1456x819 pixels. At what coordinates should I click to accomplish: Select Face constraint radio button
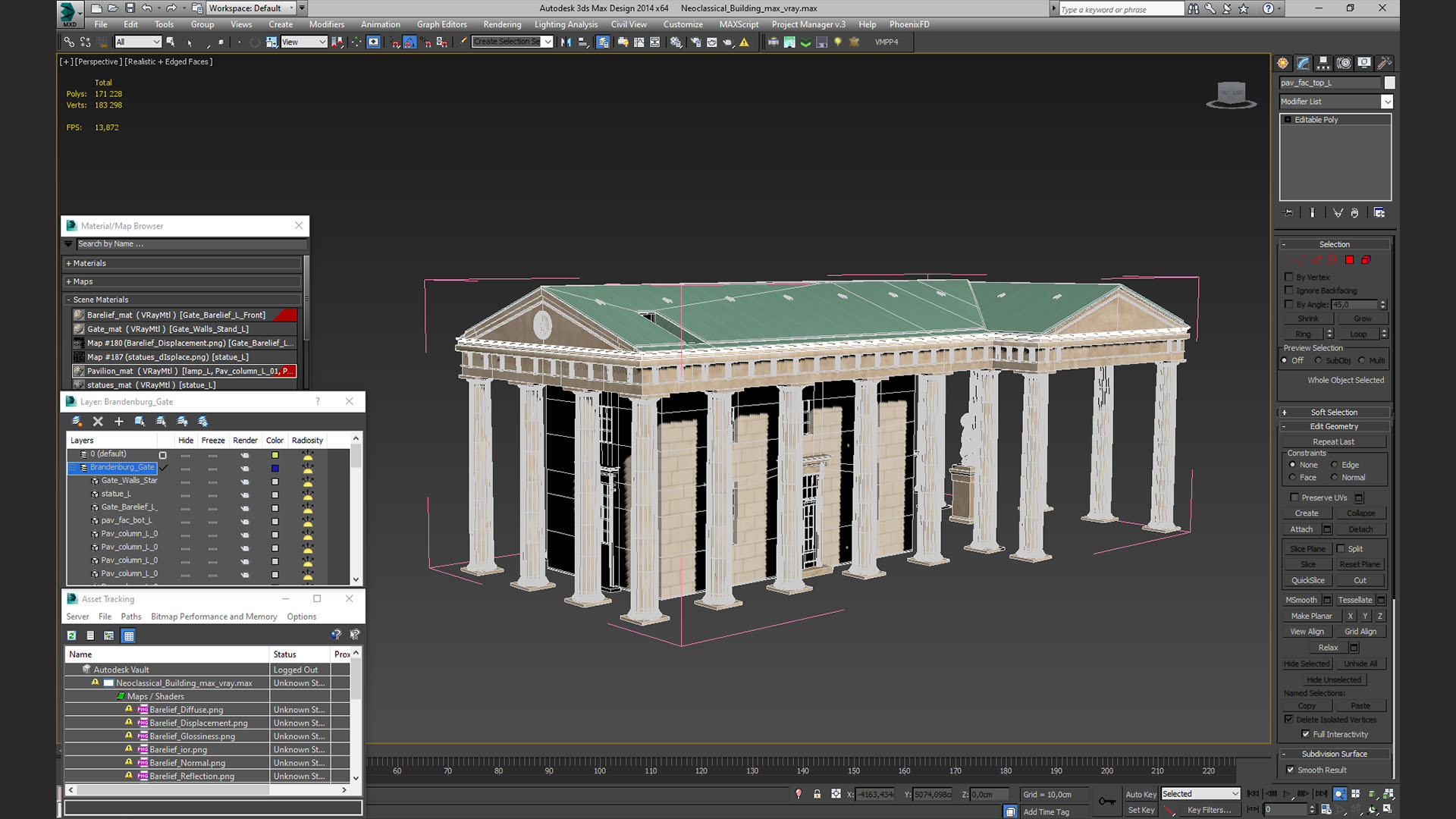coord(1292,478)
